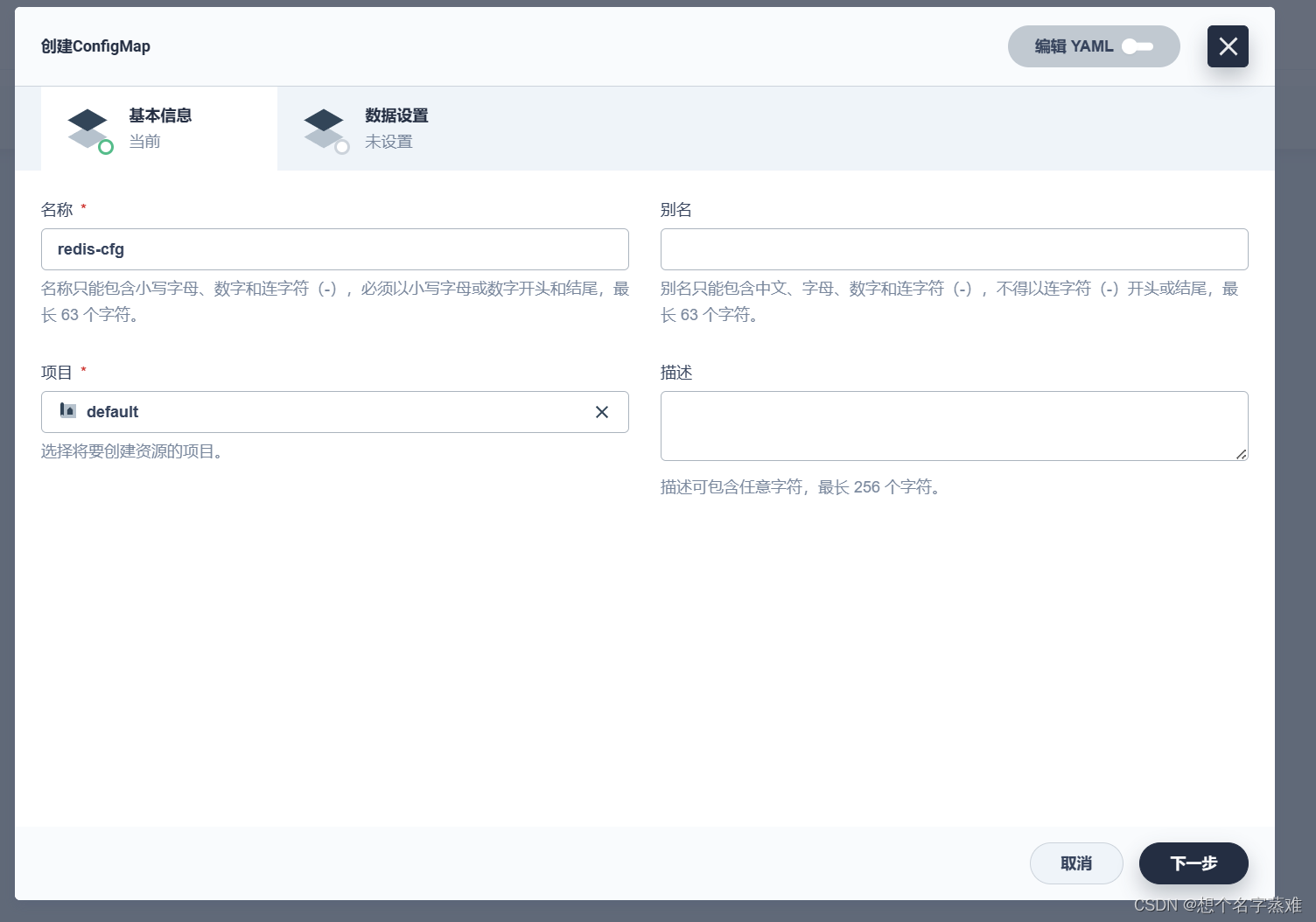Click the 数据设置 layered step icon
1316x922 pixels.
click(325, 130)
